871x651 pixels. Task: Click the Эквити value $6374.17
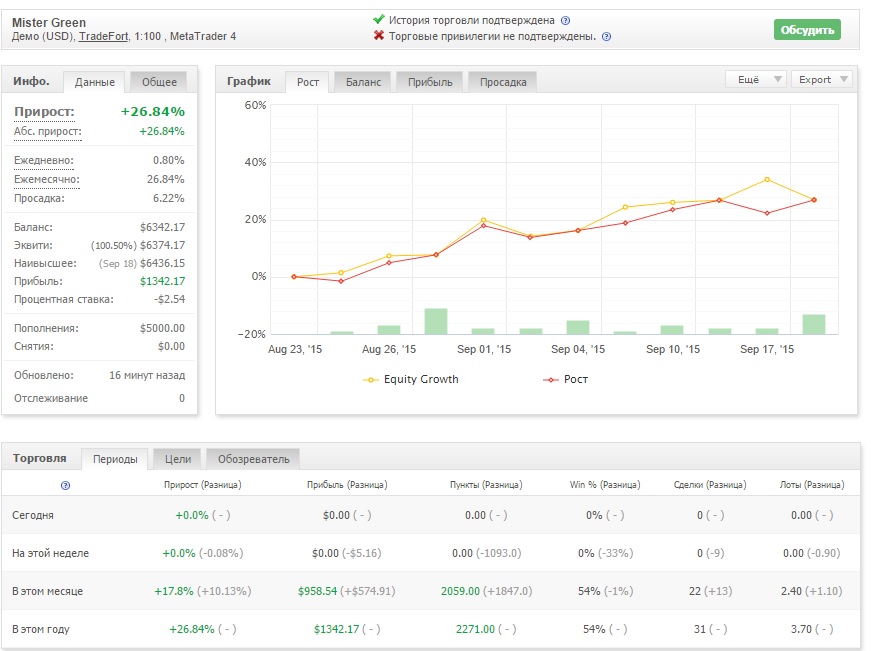click(162, 245)
